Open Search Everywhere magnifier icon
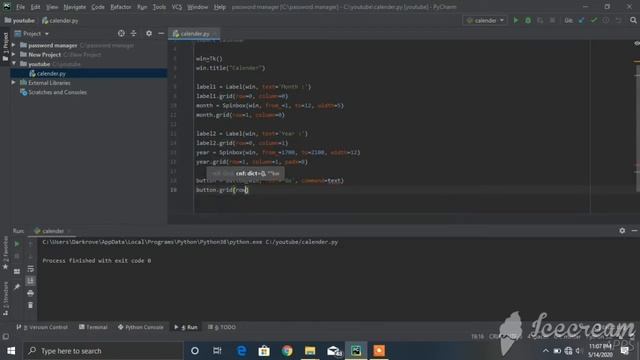The width and height of the screenshot is (640, 360). tap(633, 20)
